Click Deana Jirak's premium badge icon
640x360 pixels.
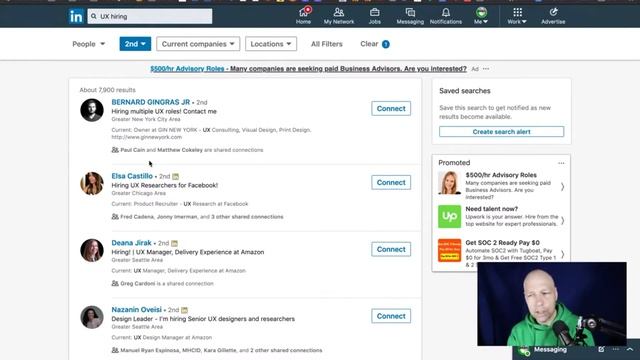174,243
